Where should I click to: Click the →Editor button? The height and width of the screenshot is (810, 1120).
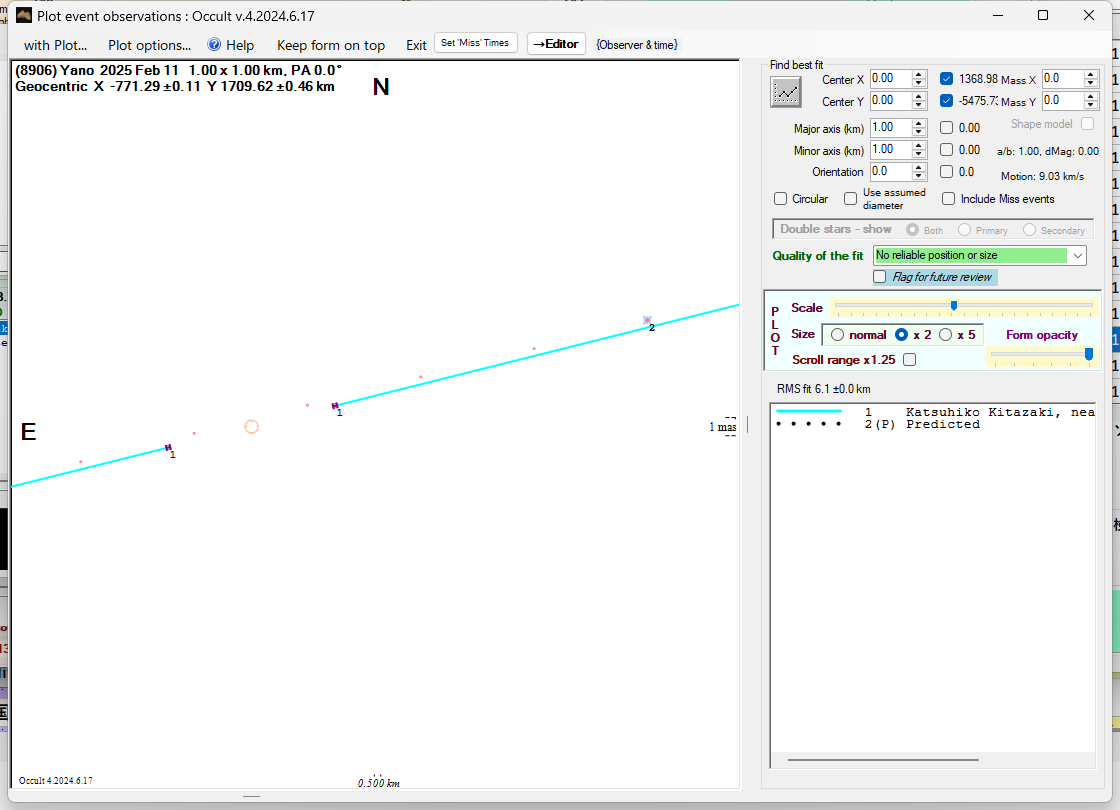point(555,44)
